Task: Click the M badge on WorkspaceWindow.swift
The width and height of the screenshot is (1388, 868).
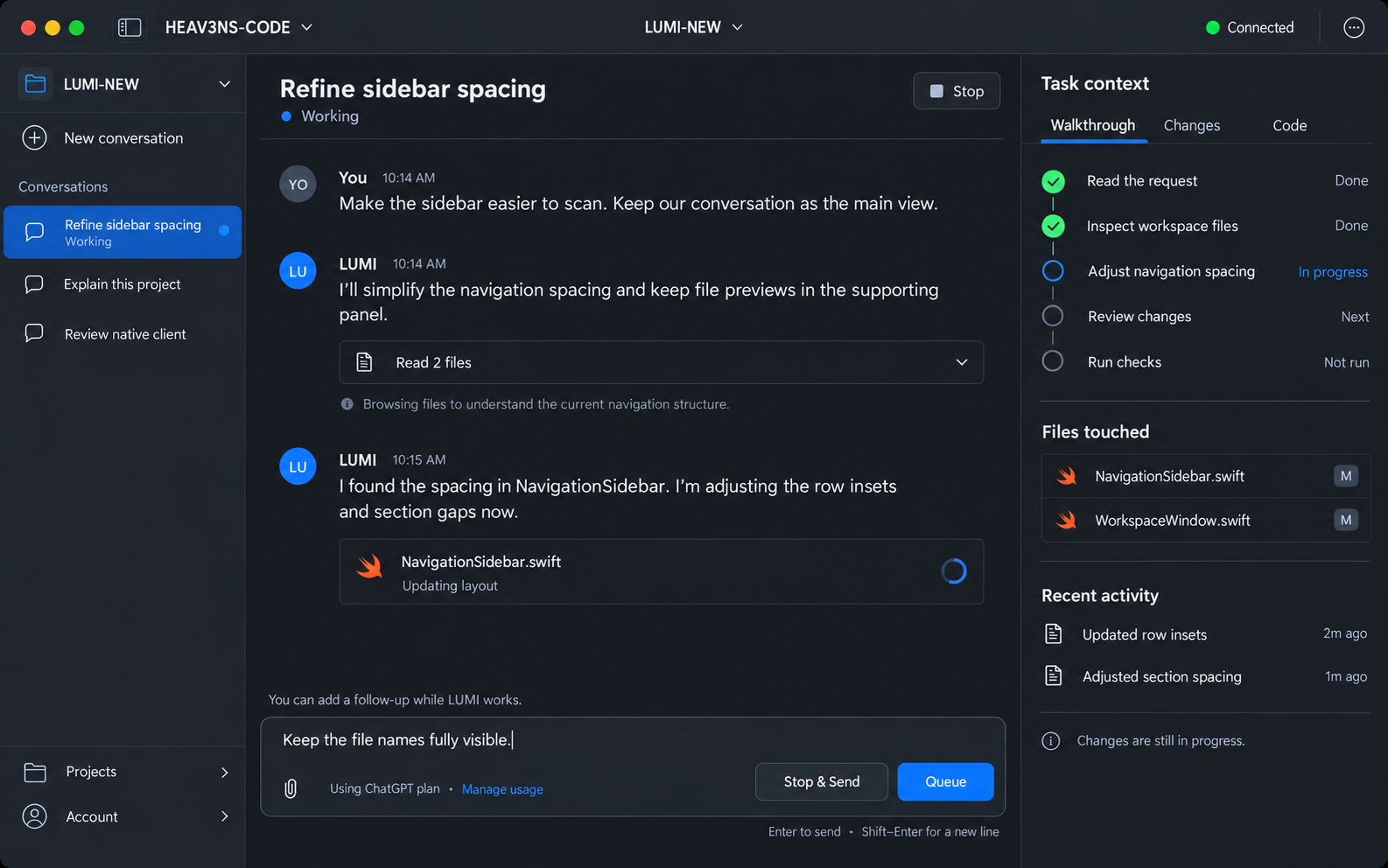Action: (x=1346, y=521)
